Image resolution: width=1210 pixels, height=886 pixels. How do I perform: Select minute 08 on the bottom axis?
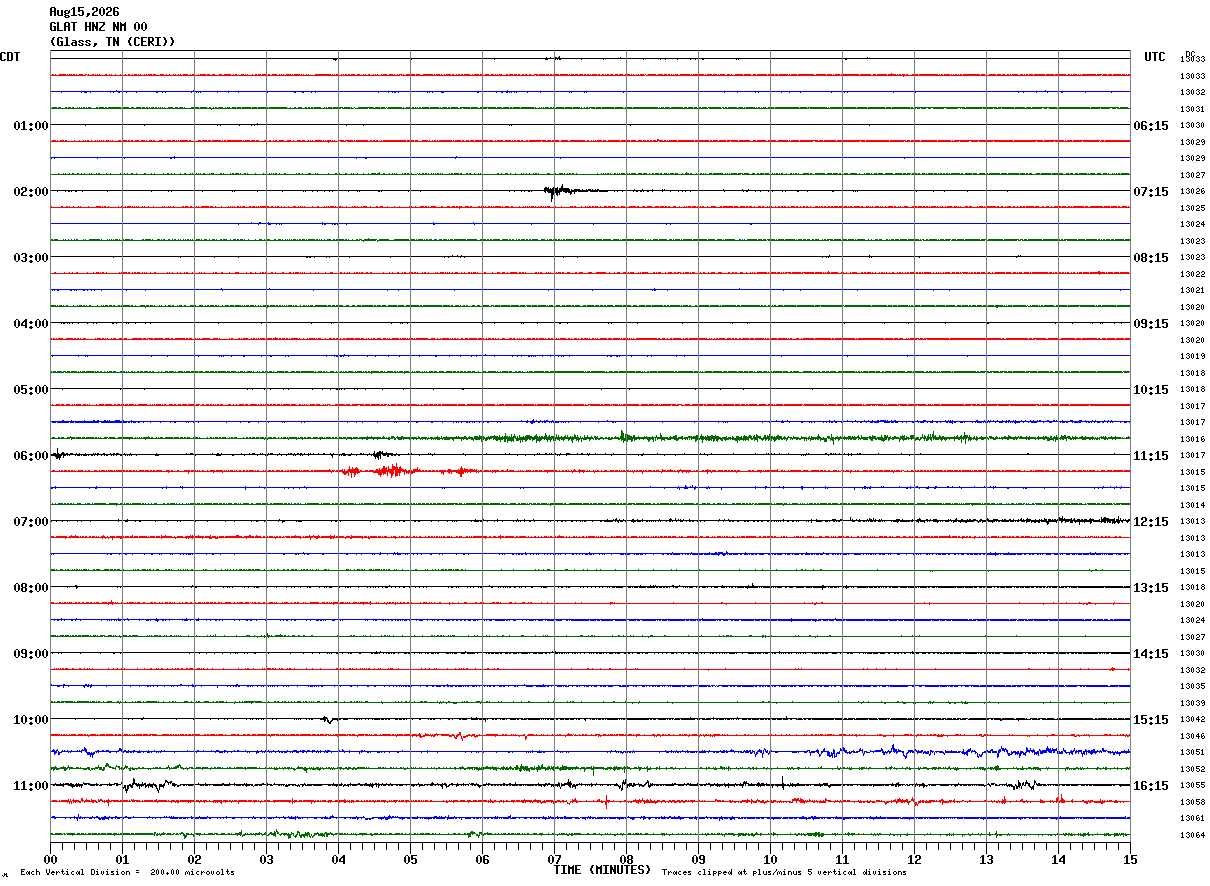click(x=626, y=859)
